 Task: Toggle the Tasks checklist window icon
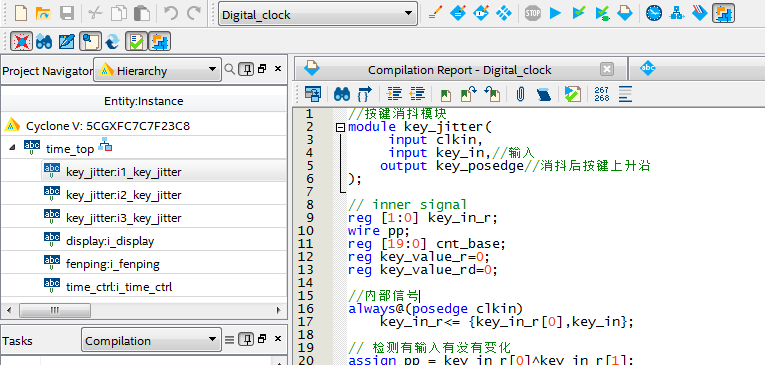tap(136, 41)
